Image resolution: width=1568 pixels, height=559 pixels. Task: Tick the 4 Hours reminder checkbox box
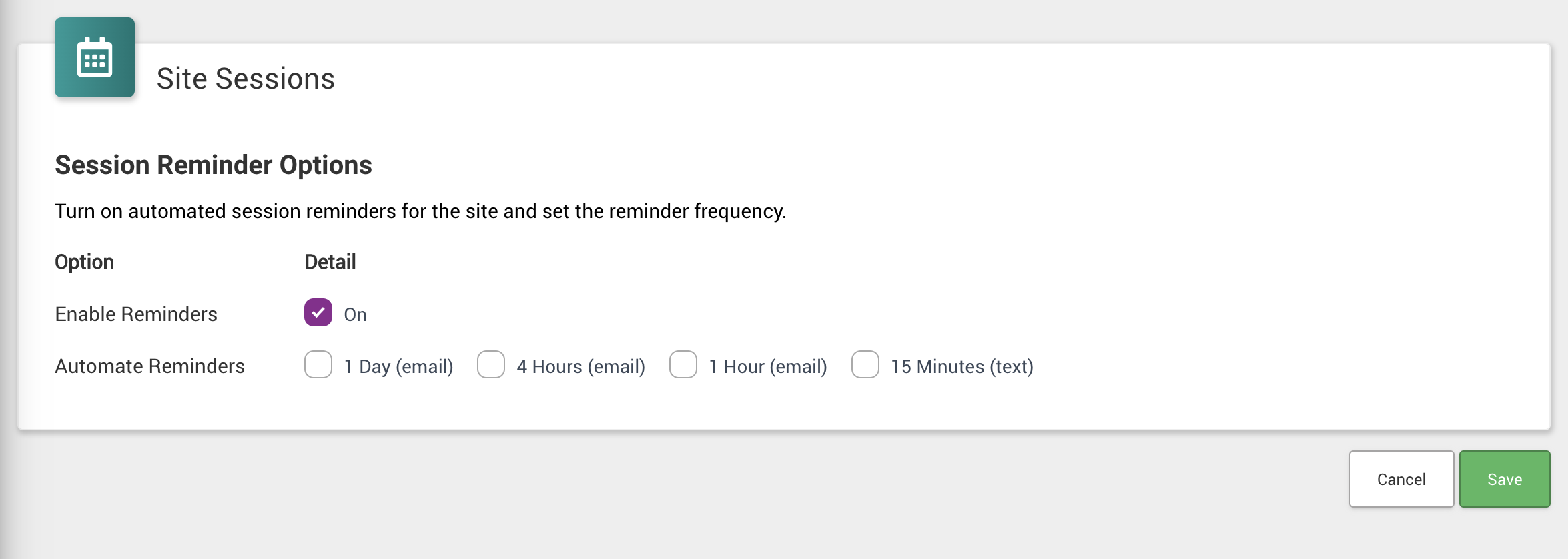click(x=491, y=365)
